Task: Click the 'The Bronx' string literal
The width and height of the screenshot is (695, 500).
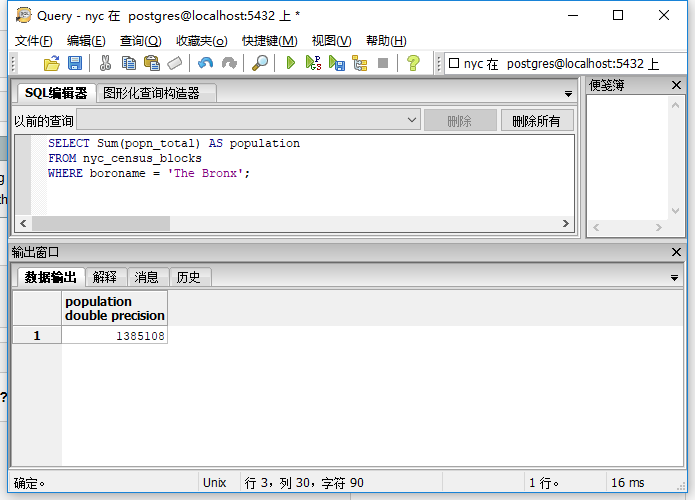Action: 205,173
